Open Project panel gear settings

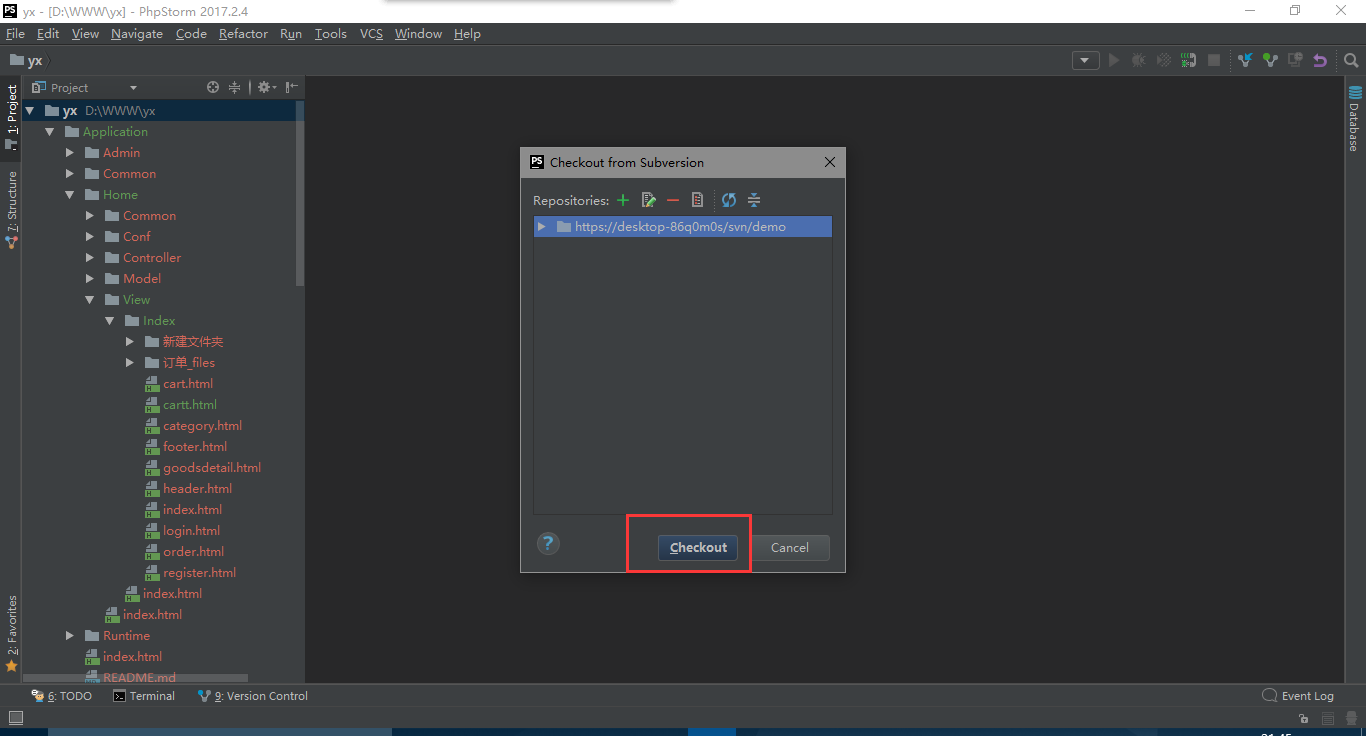266,87
